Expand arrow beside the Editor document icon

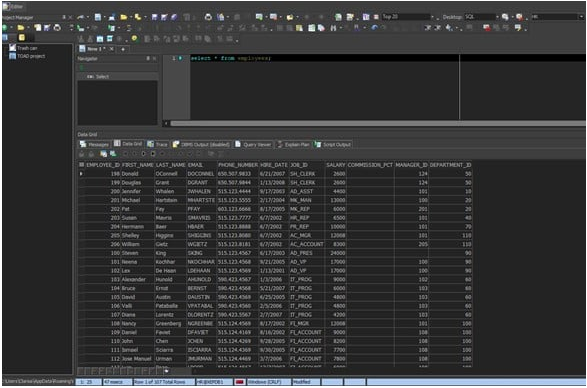tap(104, 17)
